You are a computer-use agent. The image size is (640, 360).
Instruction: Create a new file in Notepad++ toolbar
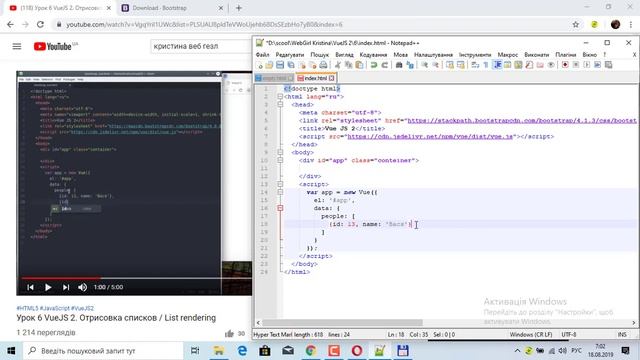[259, 65]
